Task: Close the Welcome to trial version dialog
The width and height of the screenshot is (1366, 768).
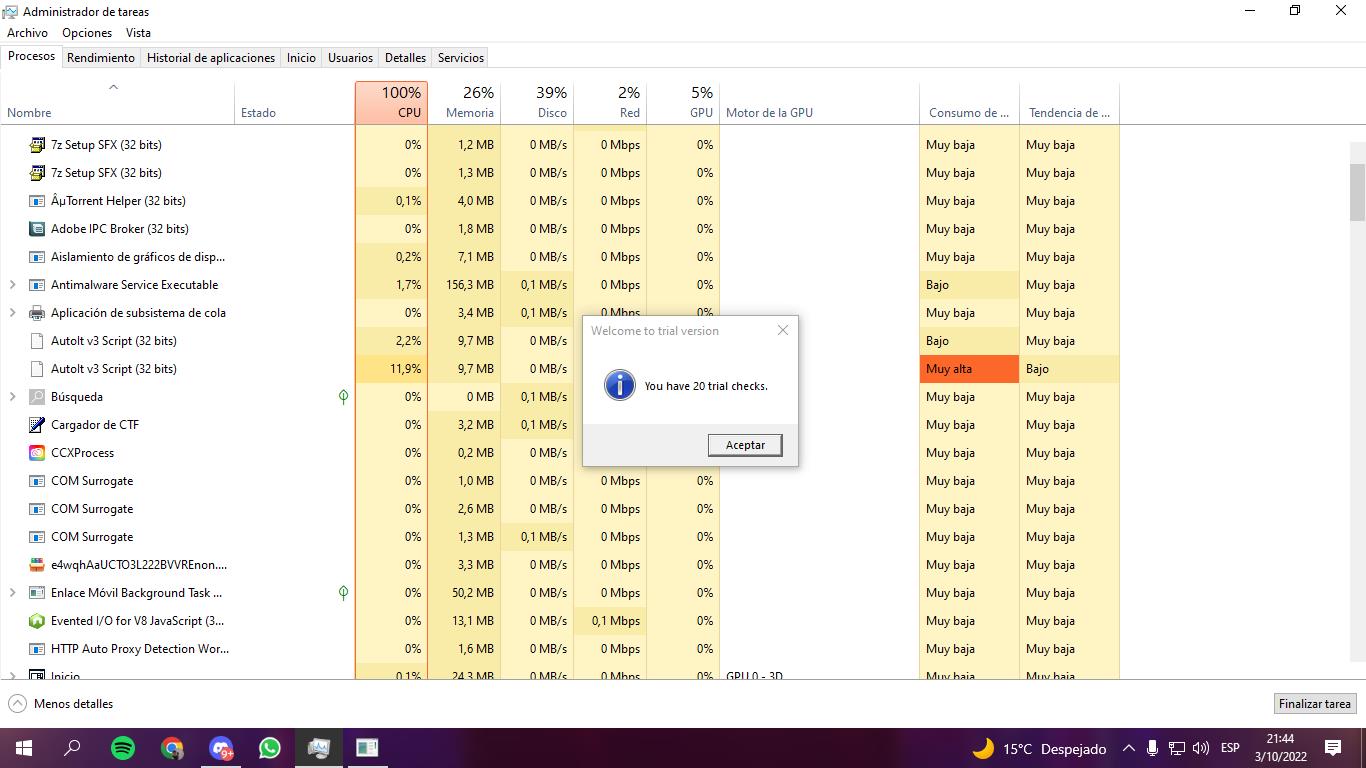Action: [x=783, y=330]
